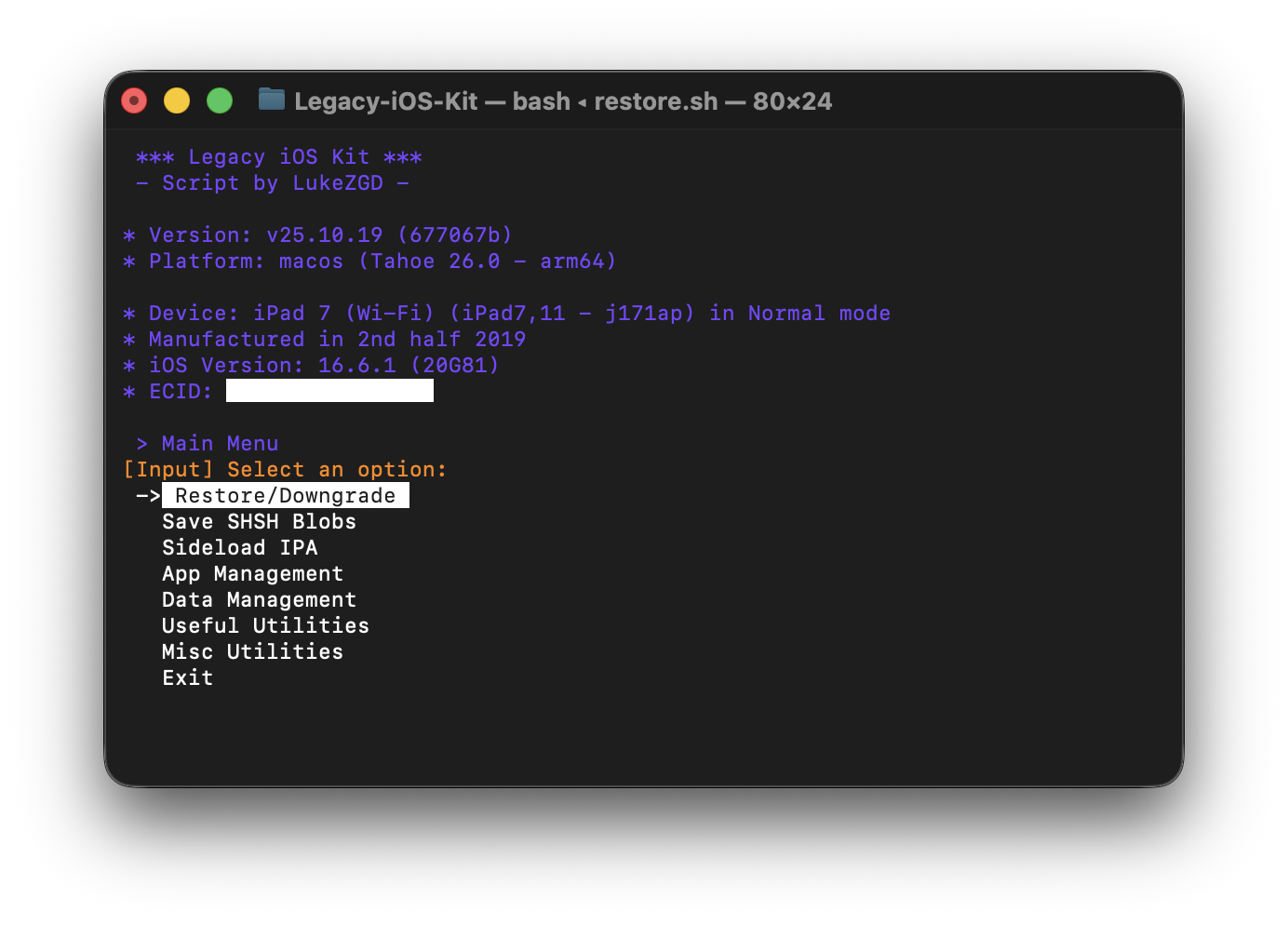Click the Legacy-iOS-Kit window title text

coord(563,101)
